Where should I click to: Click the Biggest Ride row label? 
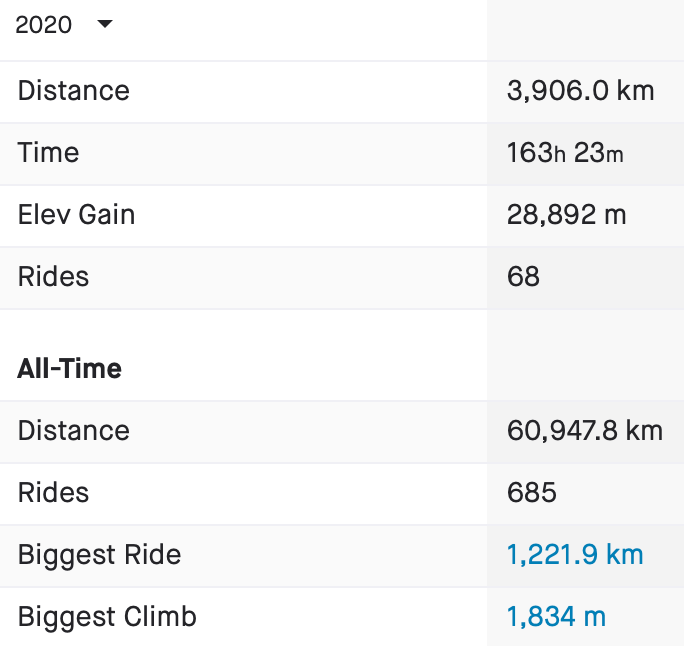point(100,555)
